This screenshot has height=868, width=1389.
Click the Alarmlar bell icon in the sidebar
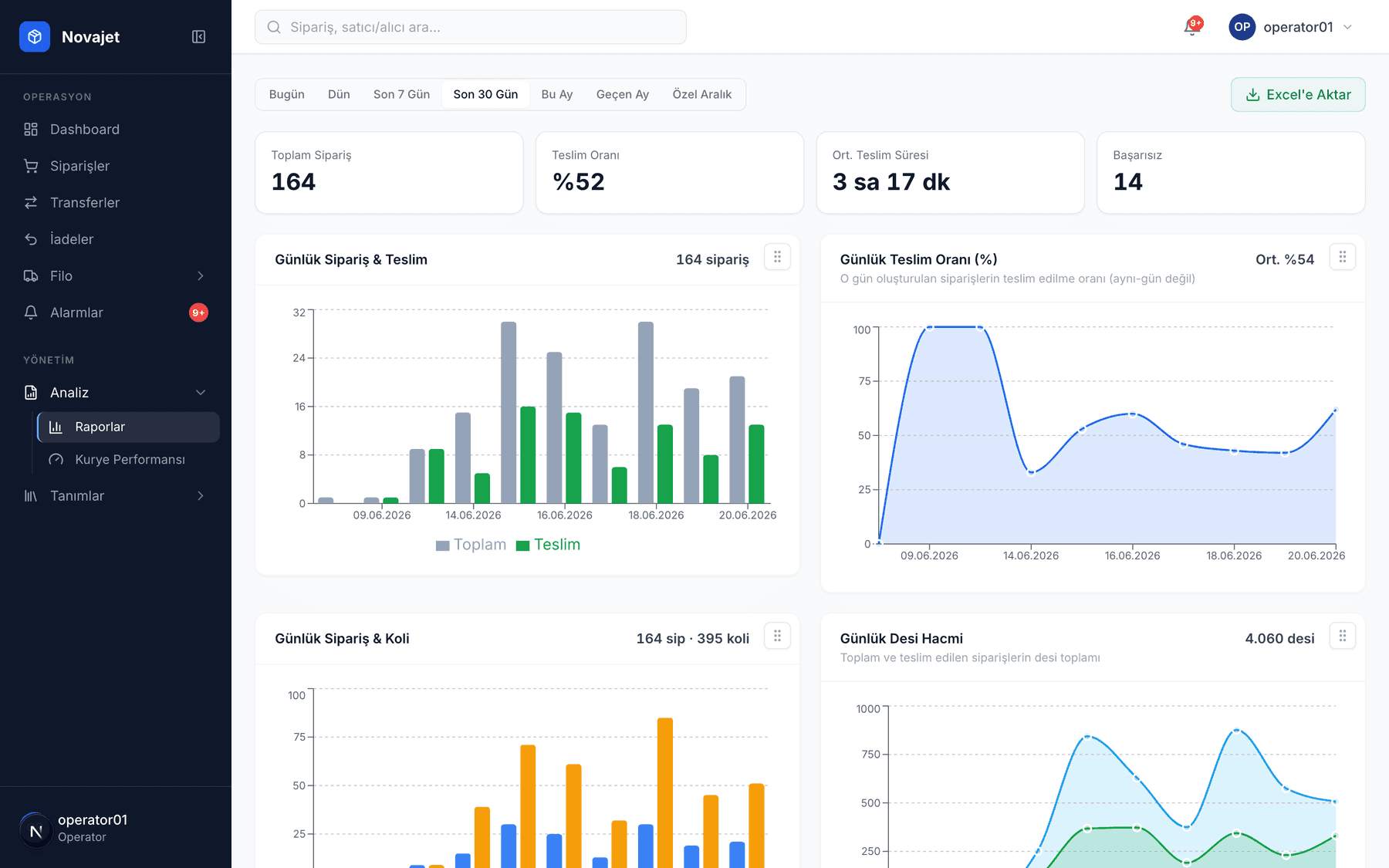[x=31, y=312]
